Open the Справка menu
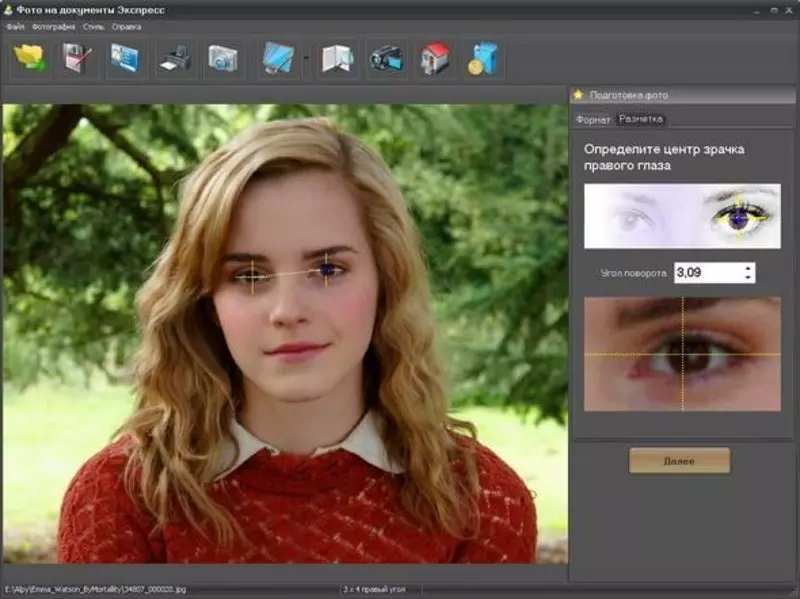800x599 pixels. (x=127, y=27)
